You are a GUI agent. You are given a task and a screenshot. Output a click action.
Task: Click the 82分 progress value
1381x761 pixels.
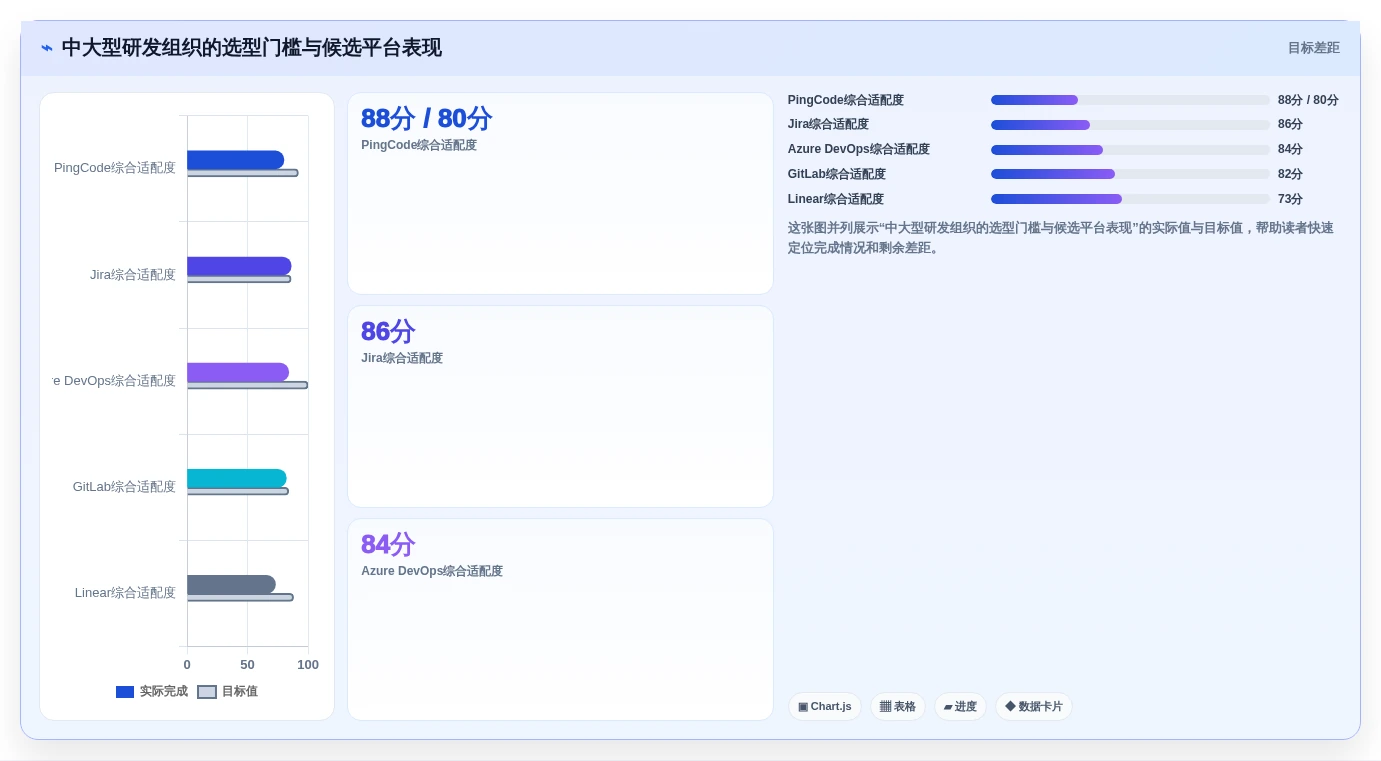1290,174
